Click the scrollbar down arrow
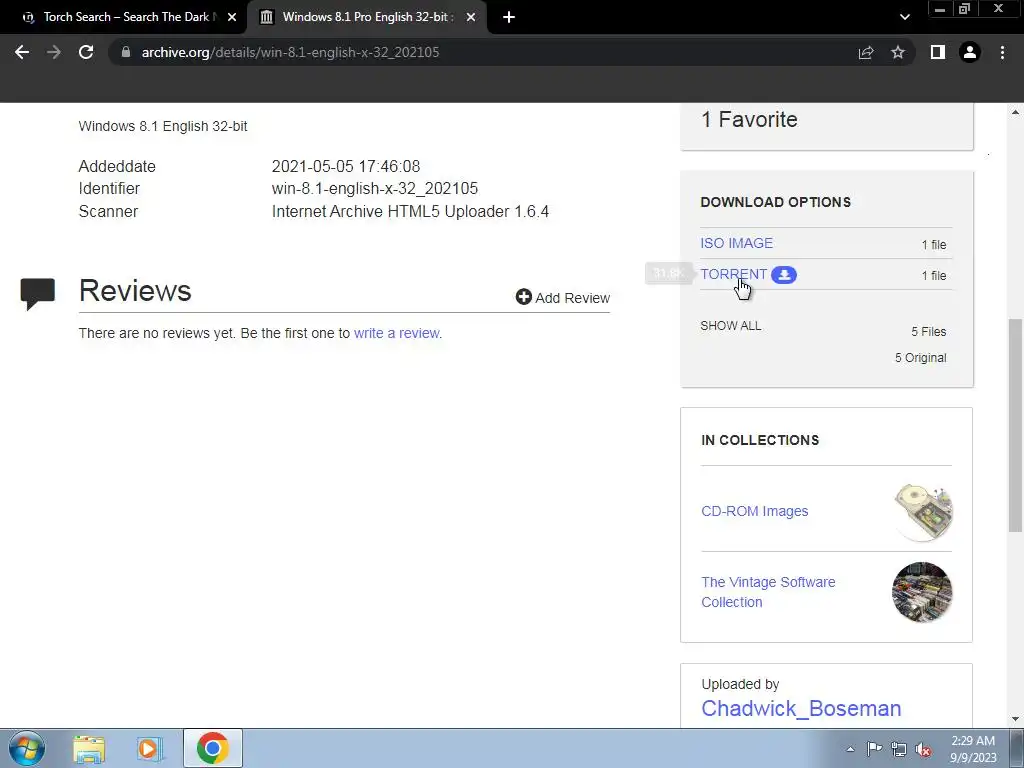Image resolution: width=1024 pixels, height=768 pixels. (1016, 719)
